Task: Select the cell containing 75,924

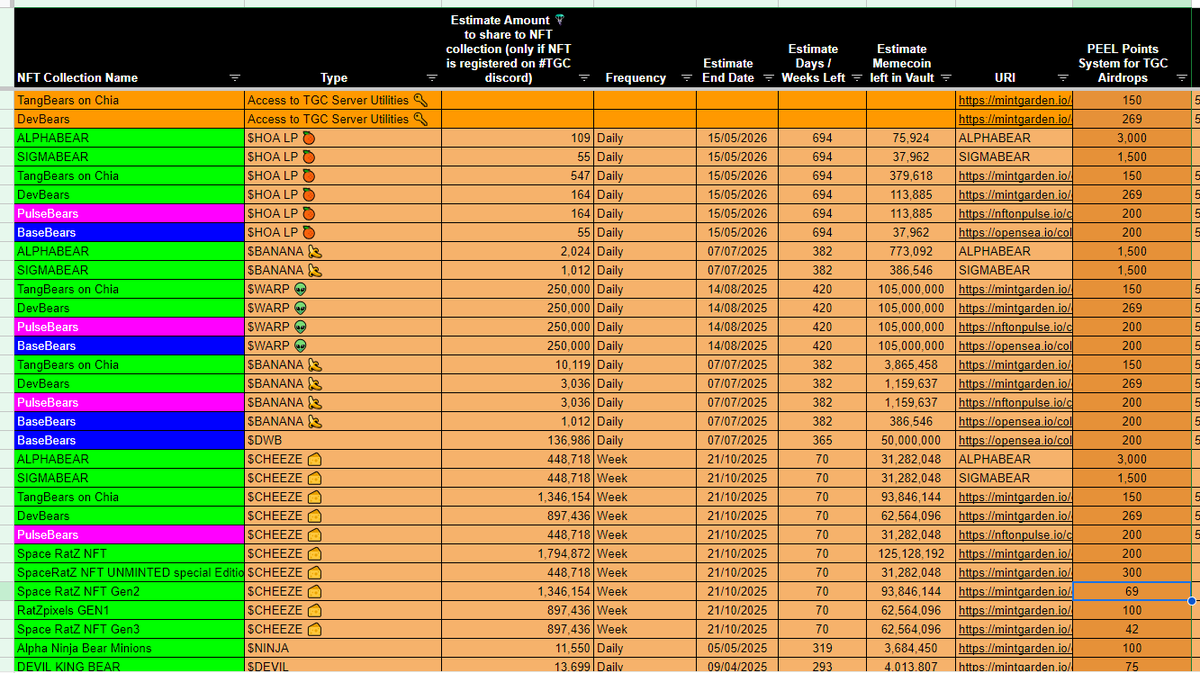Action: click(912, 138)
